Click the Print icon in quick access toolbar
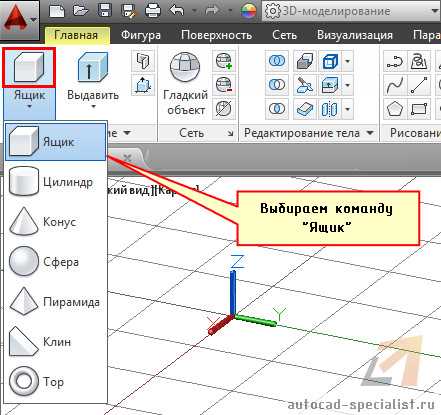This screenshot has height=415, width=441. pyautogui.click(x=153, y=11)
